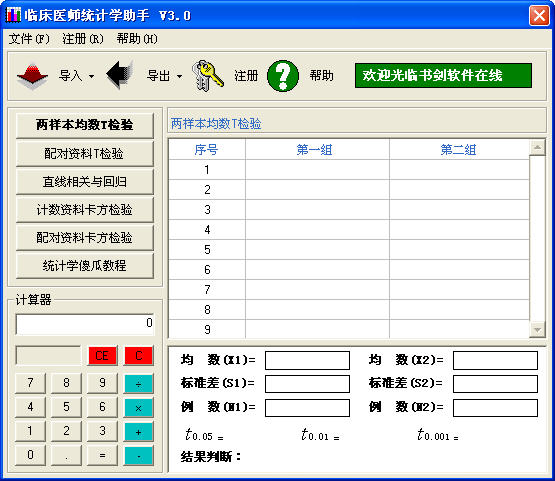Expand the 导出 dropdown arrow
The width and height of the screenshot is (555, 481).
pos(179,76)
